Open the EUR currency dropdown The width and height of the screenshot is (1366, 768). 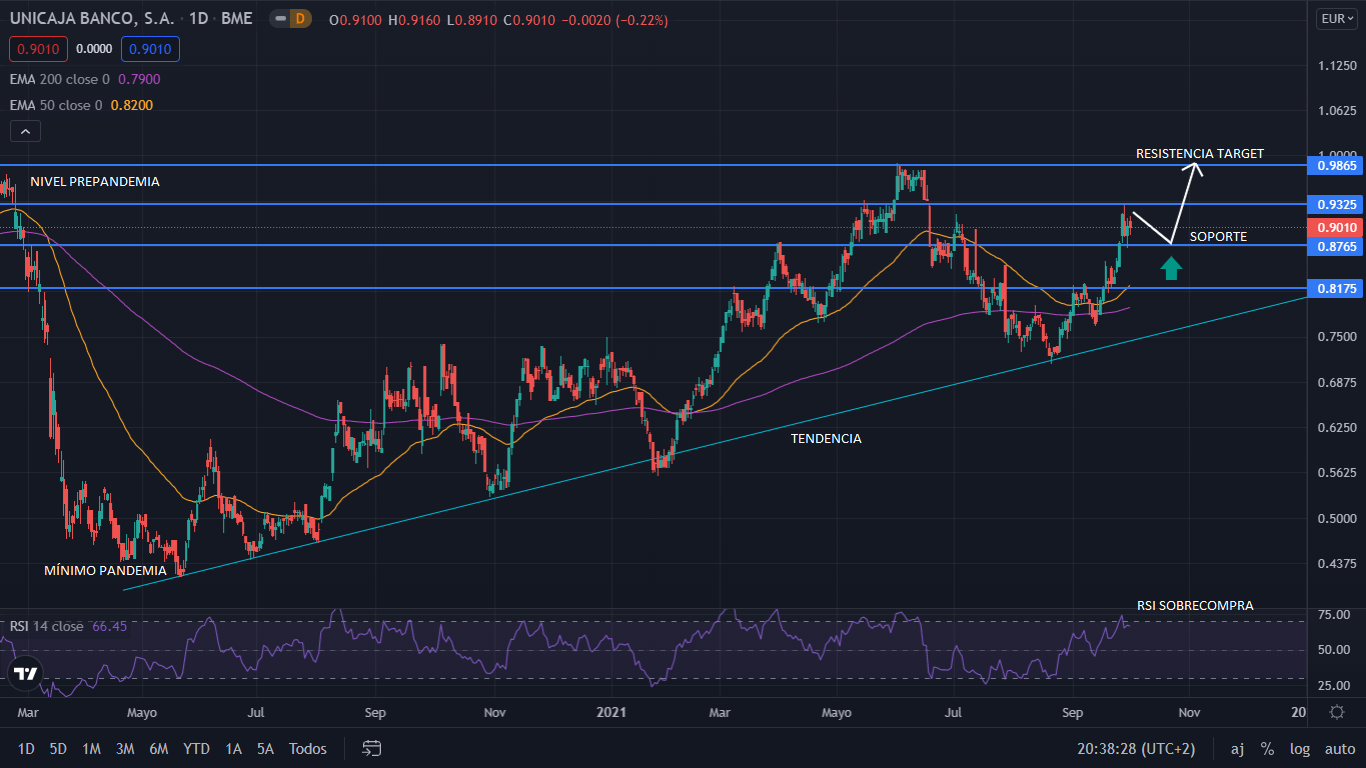tap(1337, 19)
